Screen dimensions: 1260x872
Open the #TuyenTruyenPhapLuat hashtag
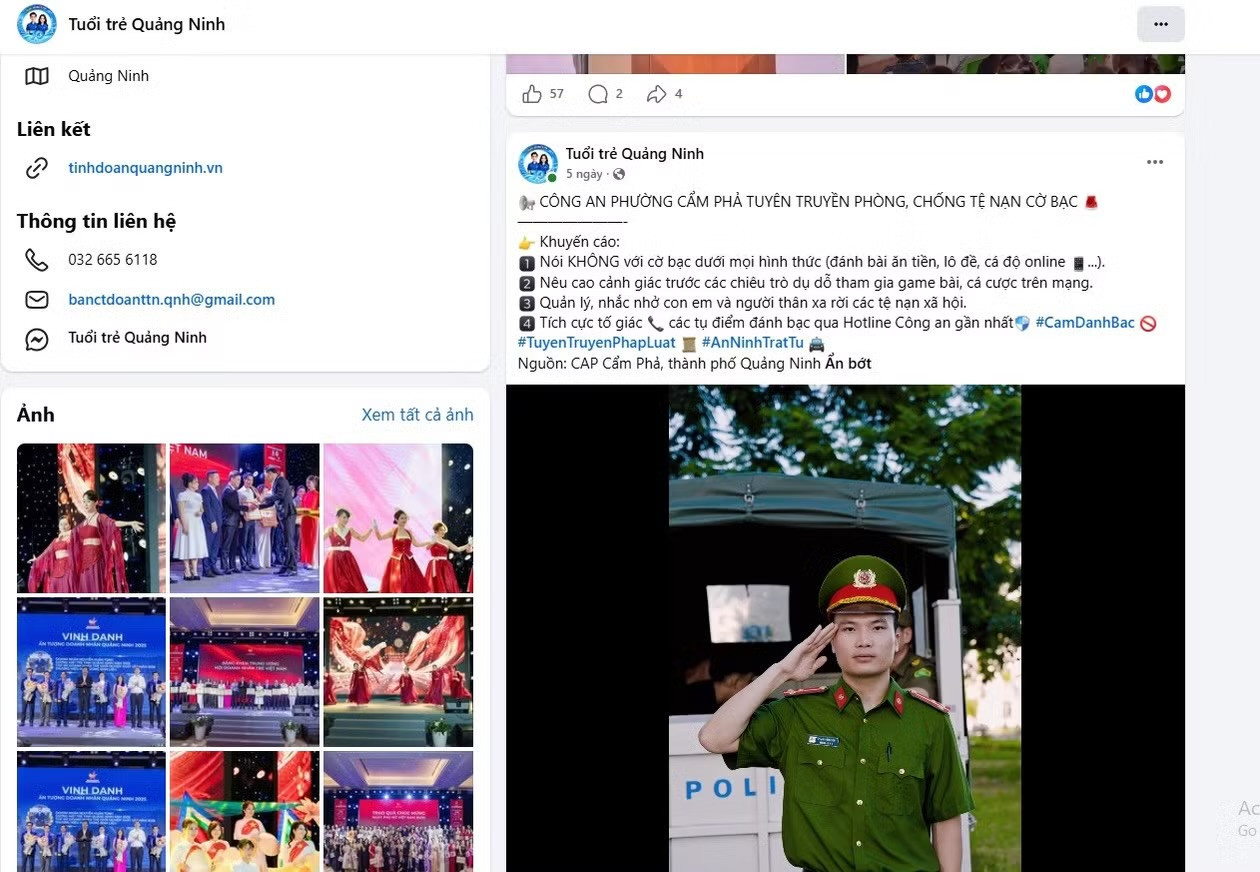pyautogui.click(x=597, y=343)
